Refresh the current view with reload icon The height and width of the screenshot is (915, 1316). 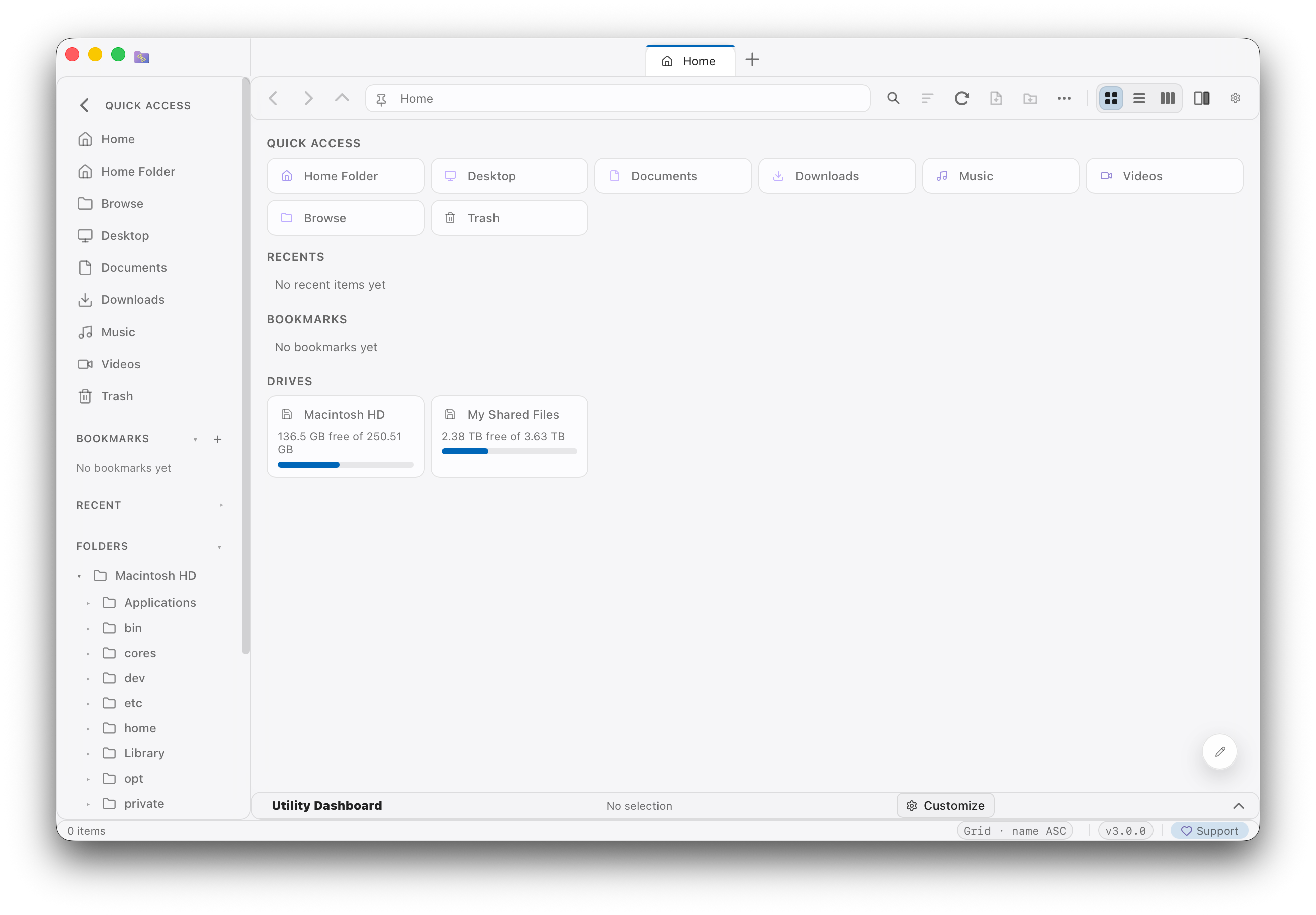click(x=962, y=99)
